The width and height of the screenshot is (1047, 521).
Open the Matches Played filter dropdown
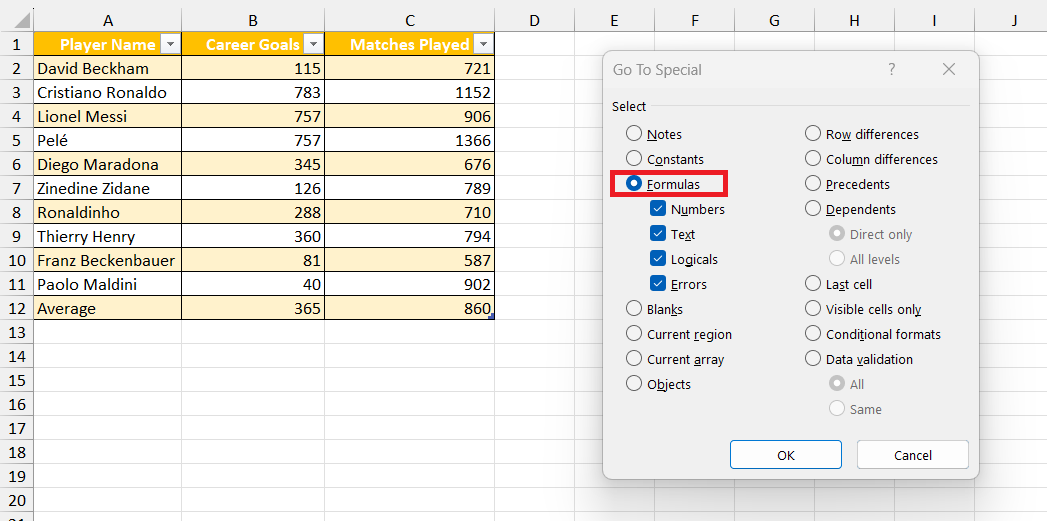483,45
